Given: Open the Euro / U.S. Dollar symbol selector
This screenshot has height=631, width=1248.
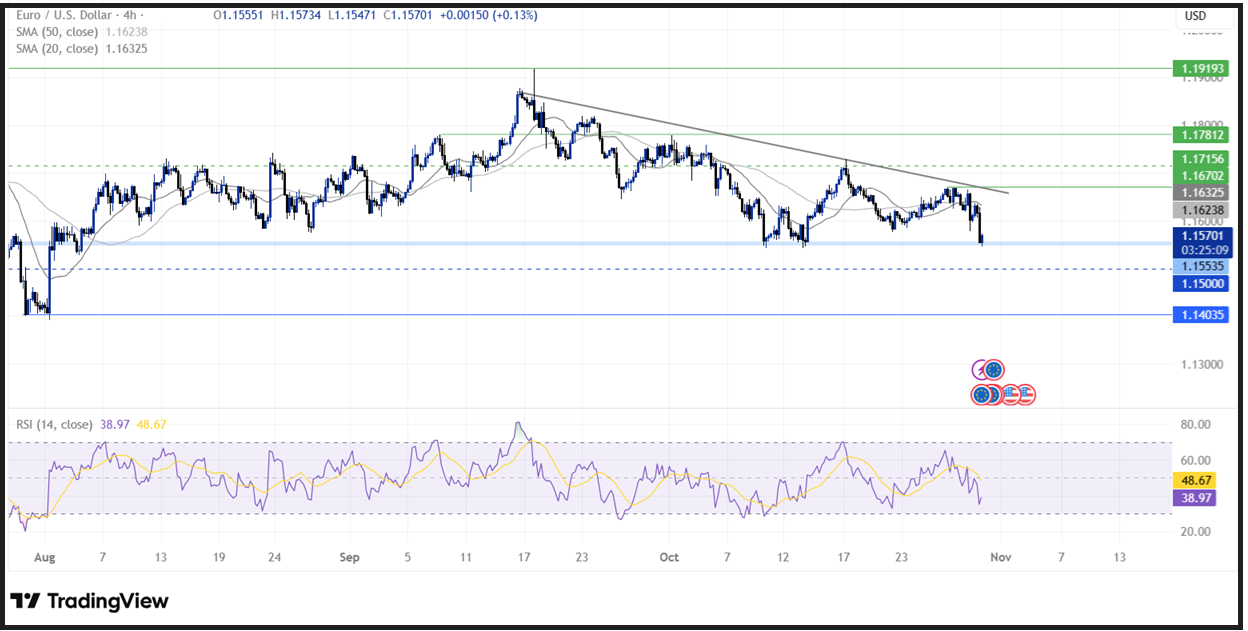Looking at the screenshot, I should coord(67,15).
